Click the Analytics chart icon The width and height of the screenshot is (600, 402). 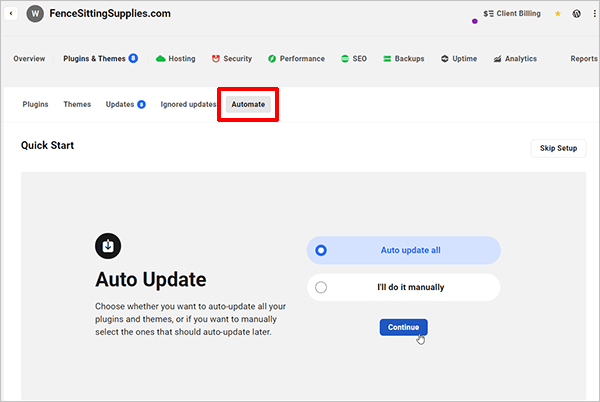(x=497, y=59)
